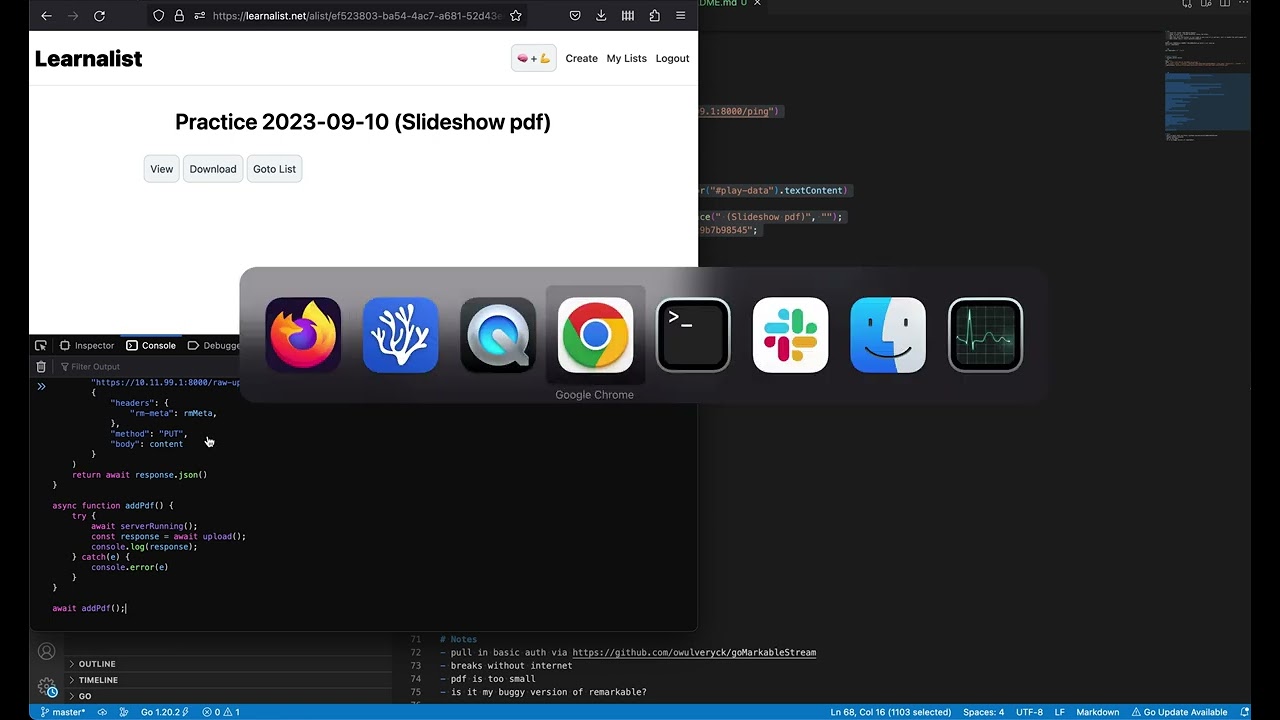Change indentation via Spaces: 4

tap(983, 712)
